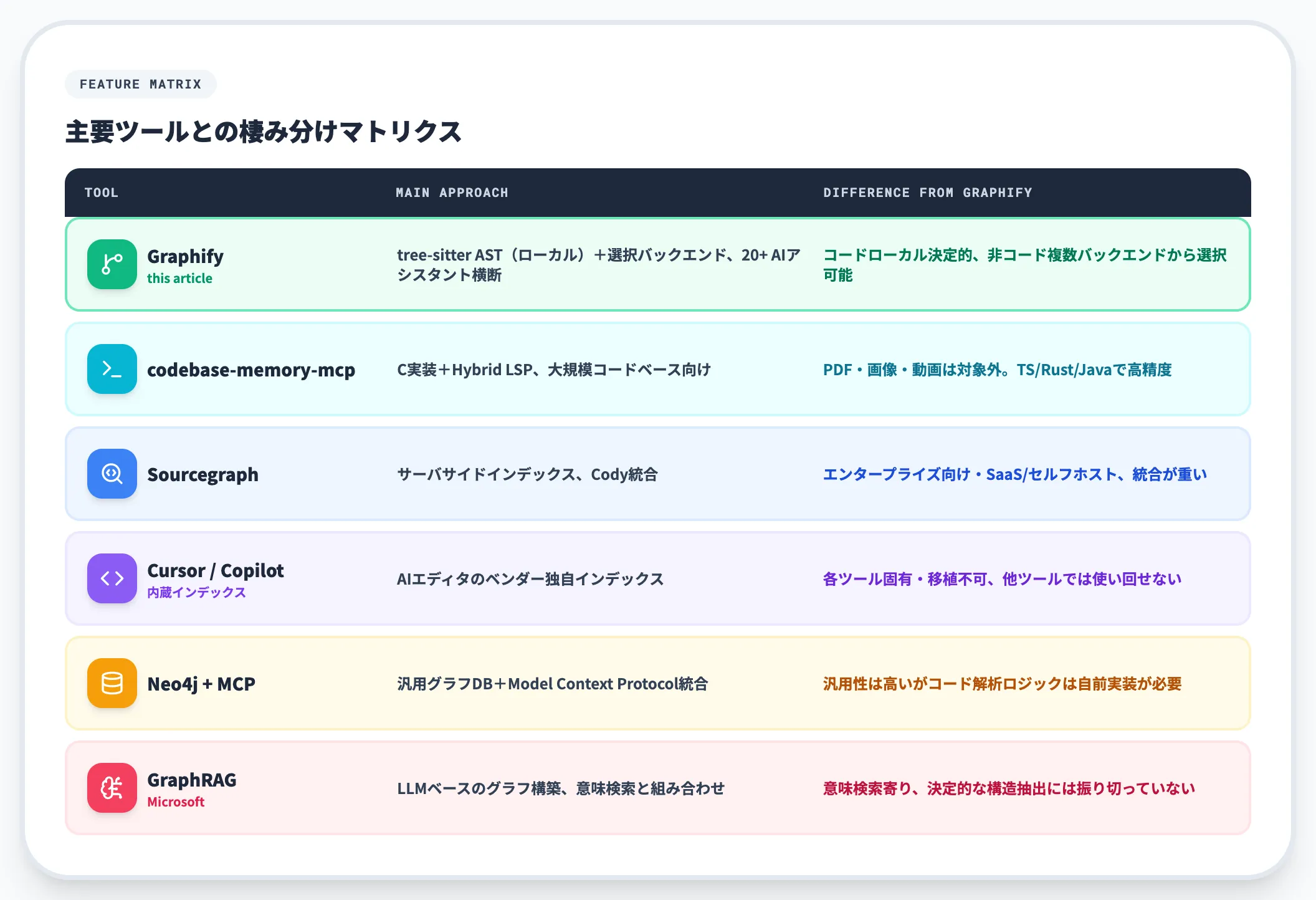Click the codebase-memory-mcp tool name
The image size is (1316, 900).
pos(251,370)
